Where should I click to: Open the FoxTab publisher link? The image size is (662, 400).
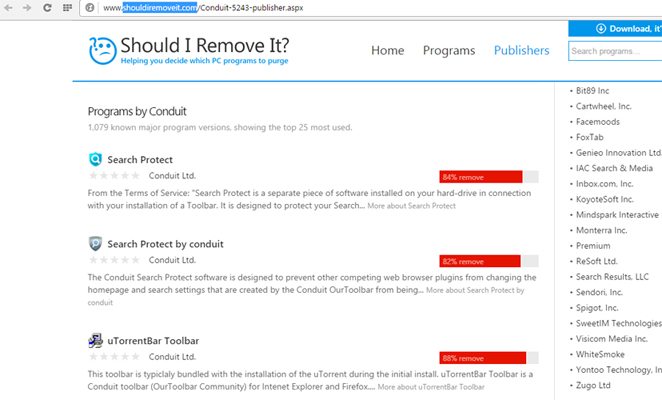590,137
